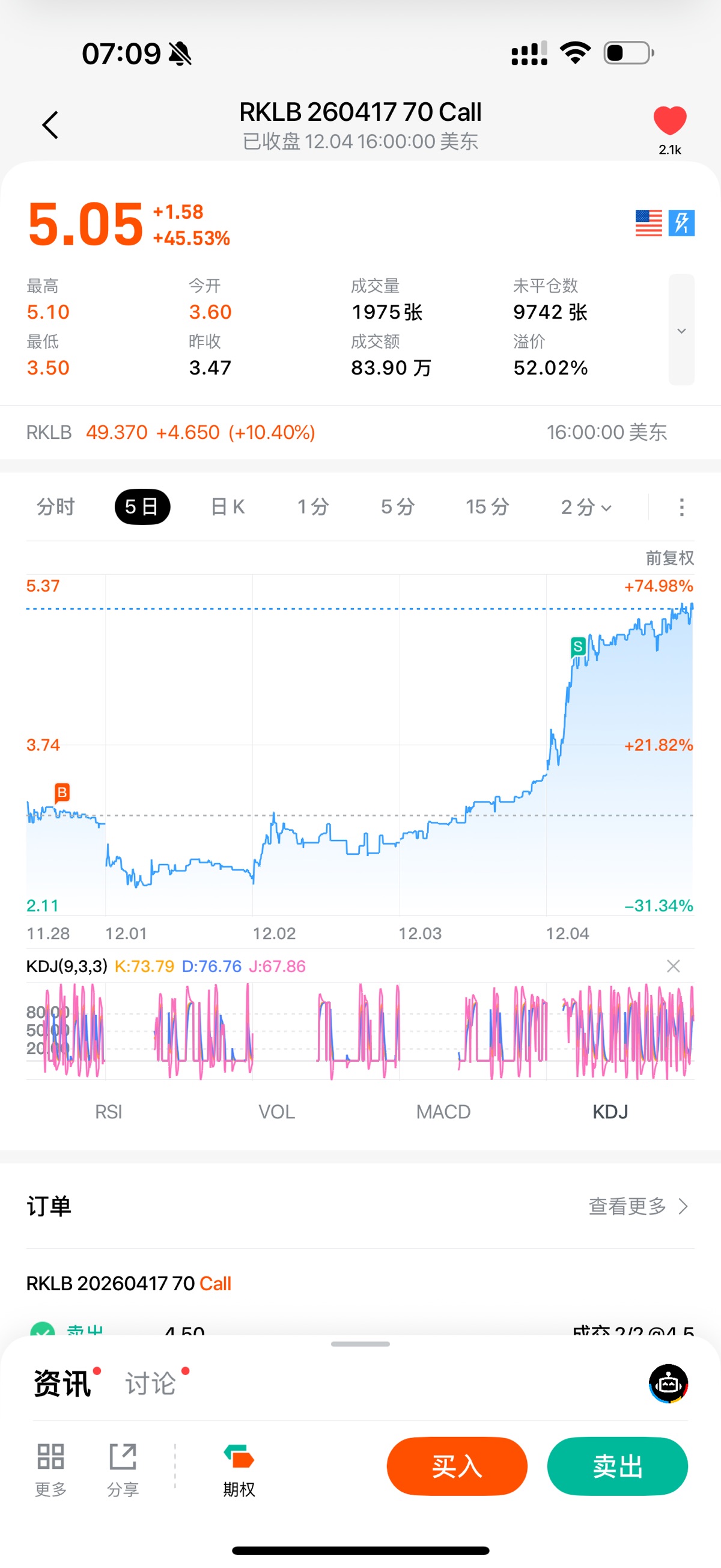Viewport: 721px width, 1568px height.
Task: Open the 更多 grid icon
Action: 50,1466
